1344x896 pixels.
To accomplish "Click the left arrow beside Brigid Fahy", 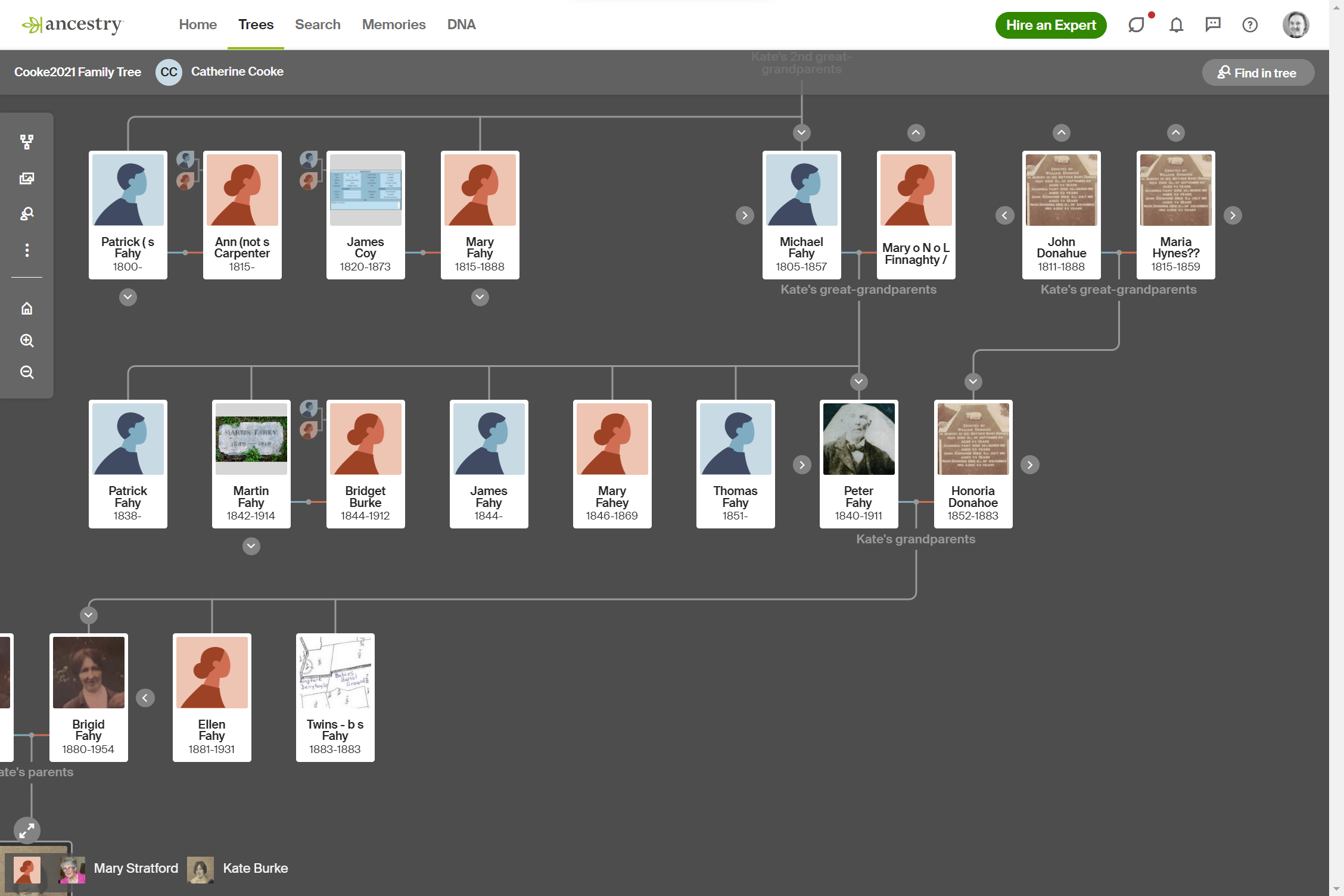I will [x=145, y=698].
